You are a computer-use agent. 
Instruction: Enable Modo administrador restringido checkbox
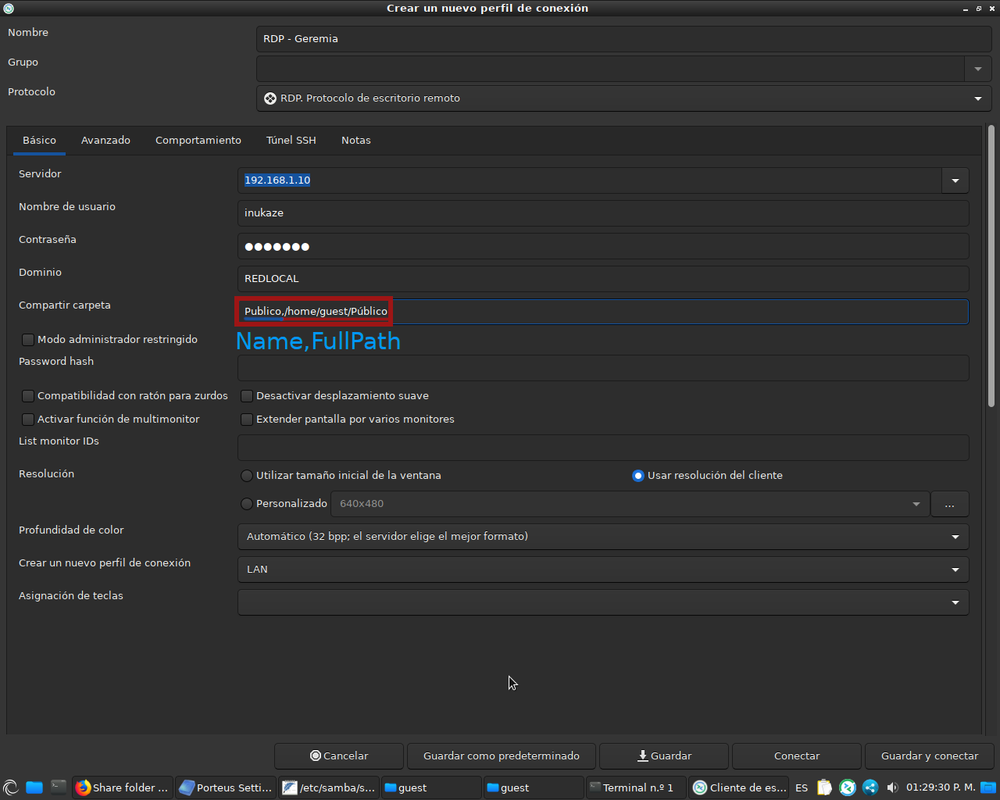click(x=27, y=339)
